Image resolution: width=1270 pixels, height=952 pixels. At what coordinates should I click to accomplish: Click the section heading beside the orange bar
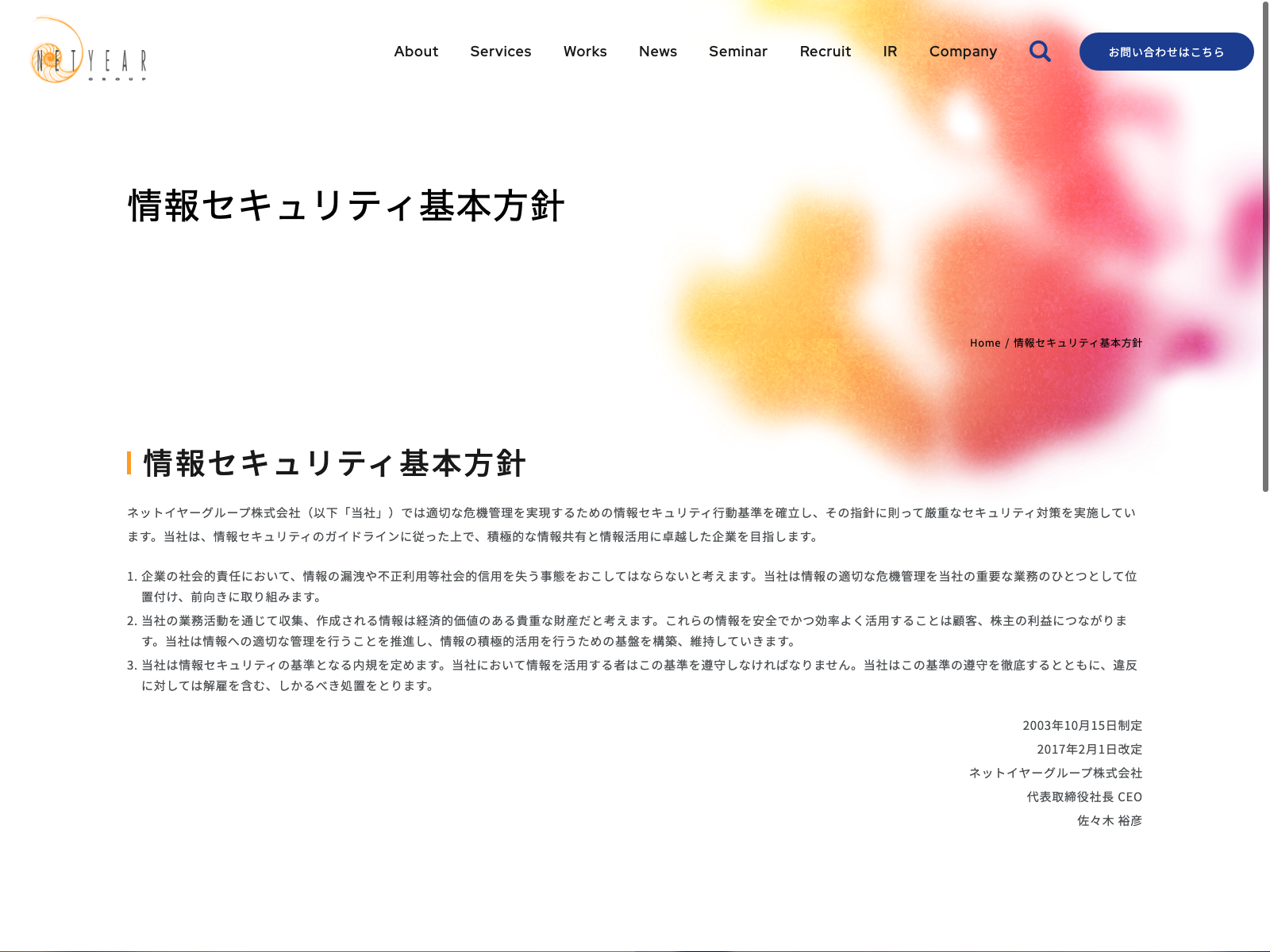pyautogui.click(x=334, y=463)
